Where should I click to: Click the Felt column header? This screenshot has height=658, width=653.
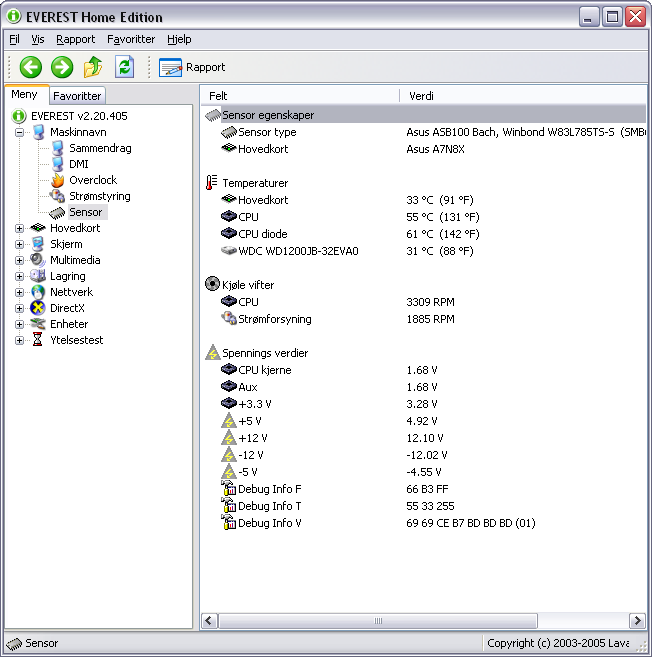300,96
